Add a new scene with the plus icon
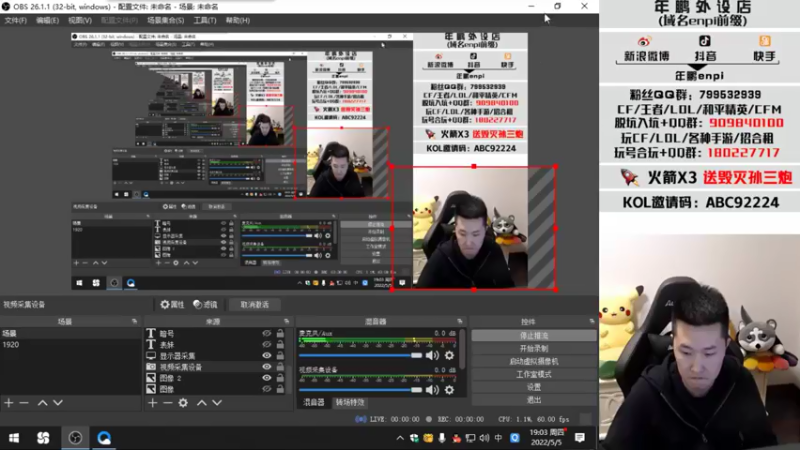The height and width of the screenshot is (450, 800). click(x=9, y=403)
